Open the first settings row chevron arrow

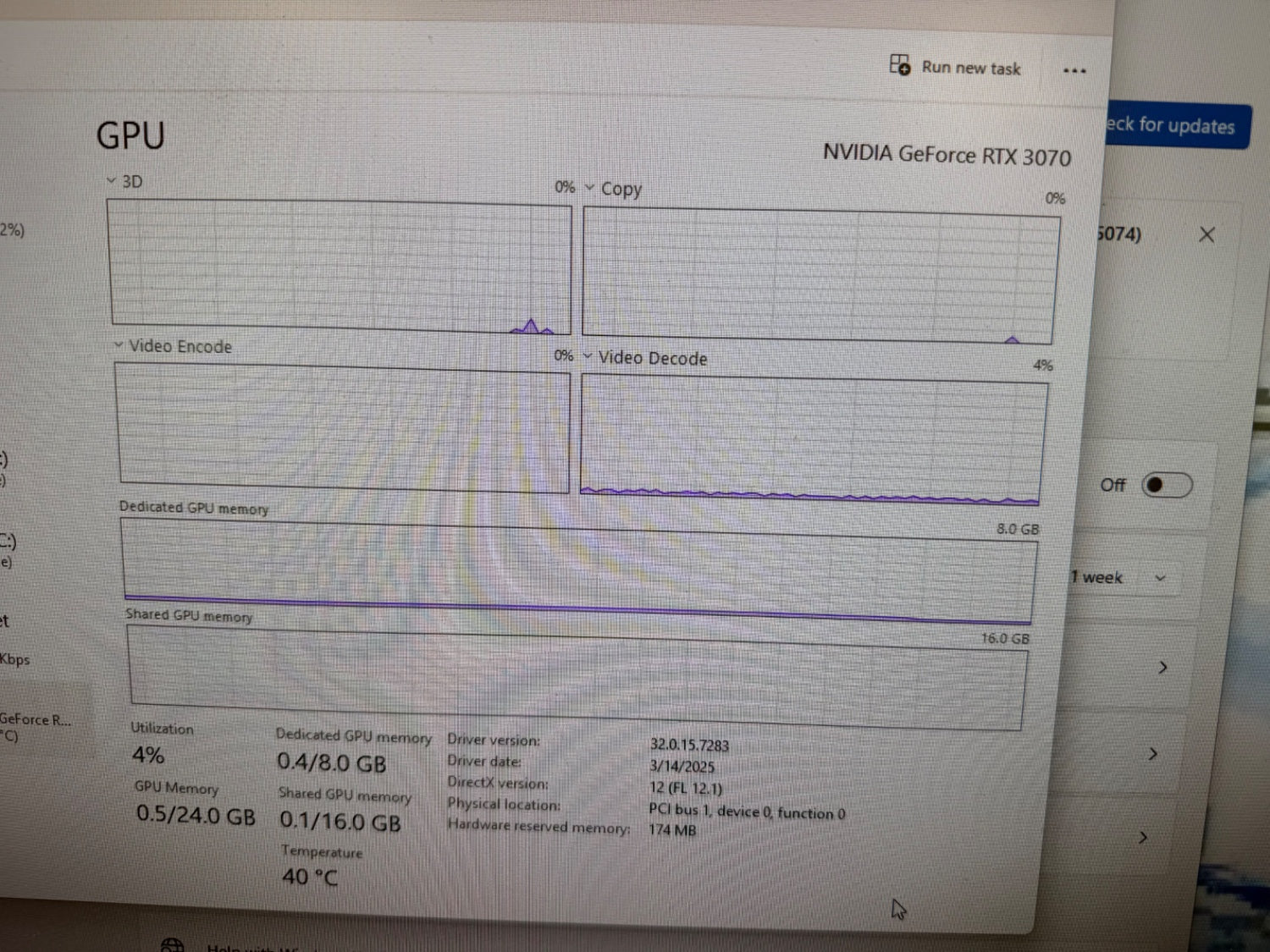1162,668
